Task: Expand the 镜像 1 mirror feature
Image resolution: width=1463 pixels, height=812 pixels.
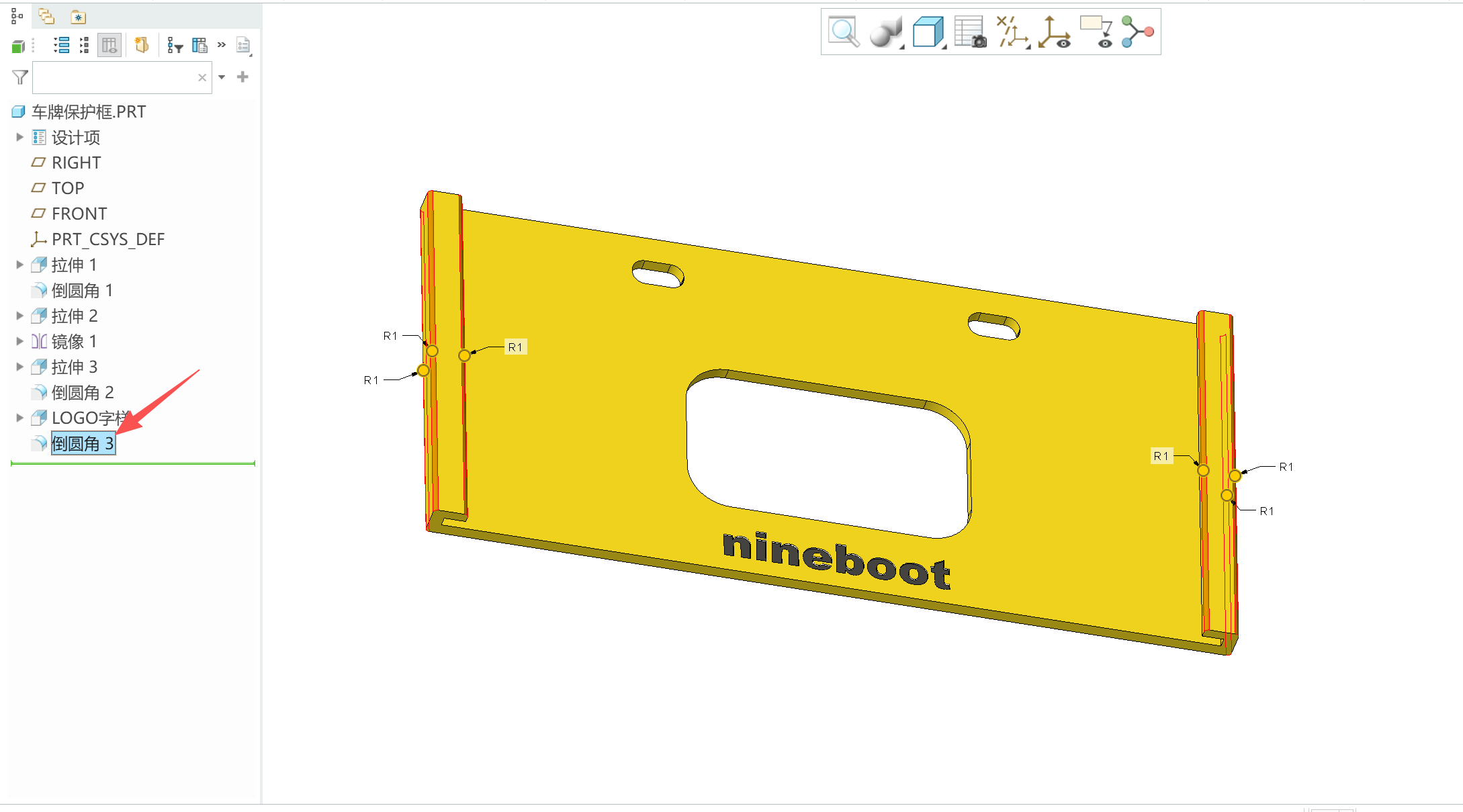Action: click(x=19, y=341)
